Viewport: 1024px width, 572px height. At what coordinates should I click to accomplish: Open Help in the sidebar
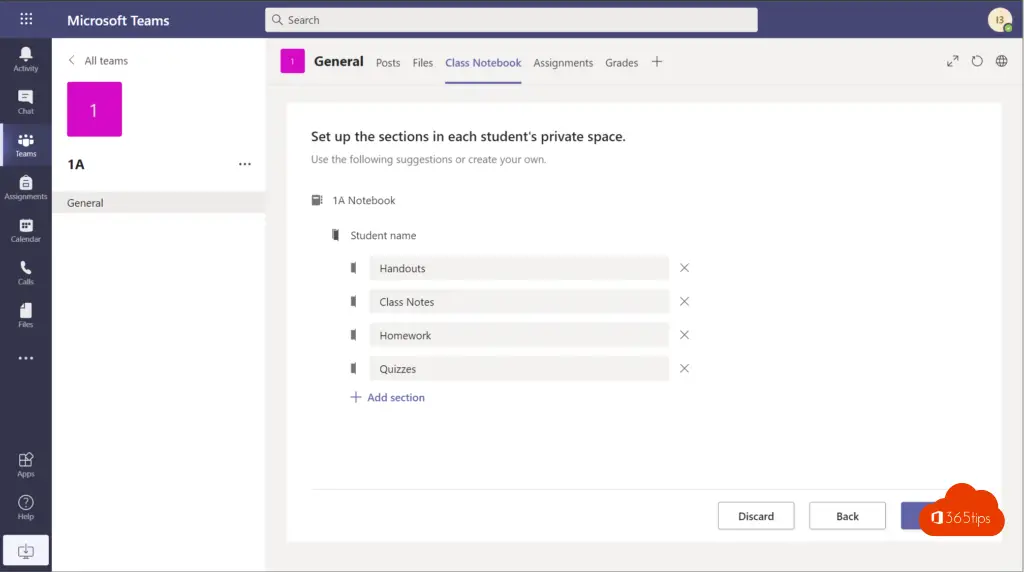pos(25,507)
